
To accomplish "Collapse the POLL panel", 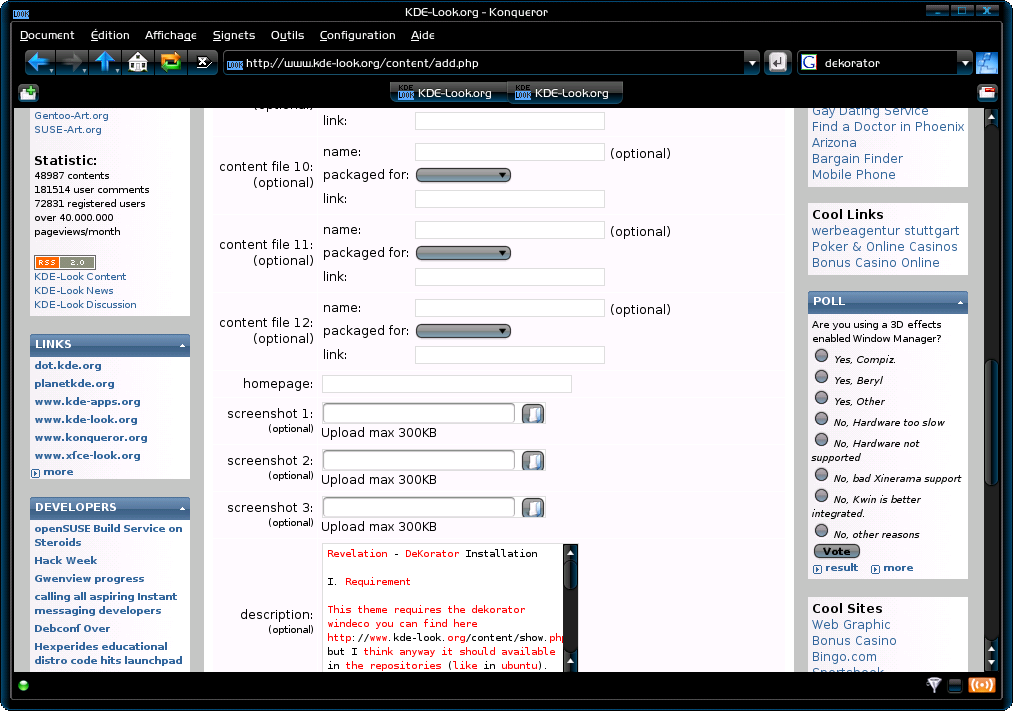I will click(x=960, y=303).
